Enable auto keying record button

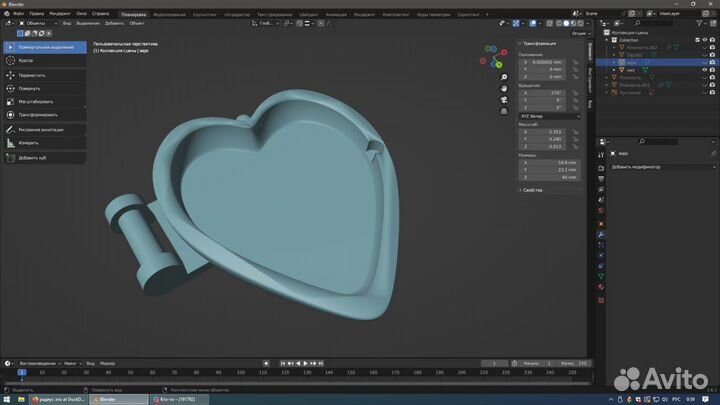coord(266,363)
